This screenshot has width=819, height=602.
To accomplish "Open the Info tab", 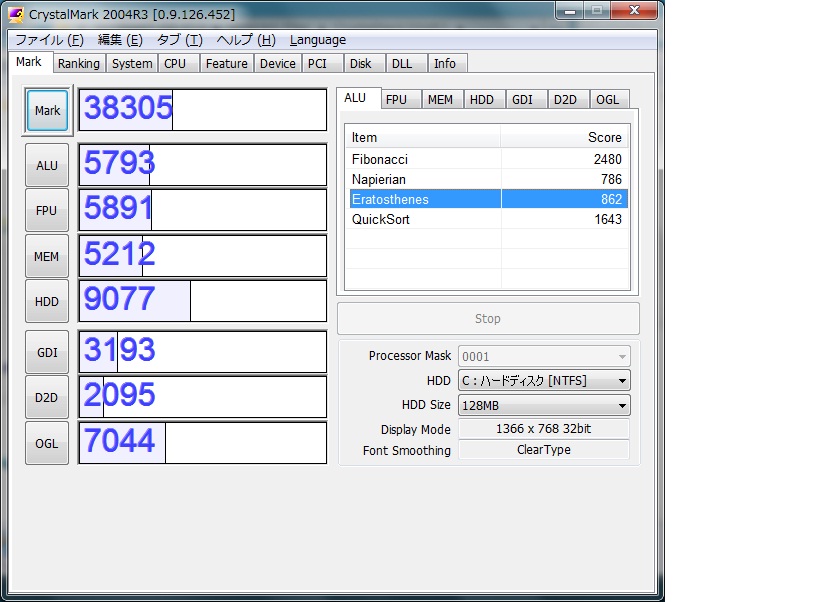I will (445, 63).
